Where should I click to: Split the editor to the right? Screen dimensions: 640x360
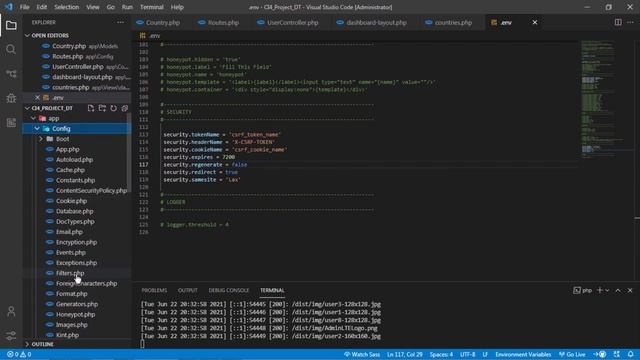[618, 22]
